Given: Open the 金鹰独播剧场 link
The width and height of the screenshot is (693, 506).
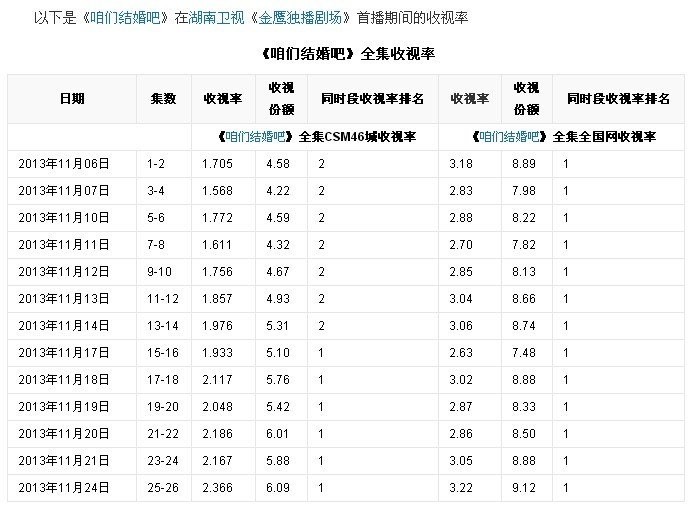Looking at the screenshot, I should pyautogui.click(x=300, y=18).
